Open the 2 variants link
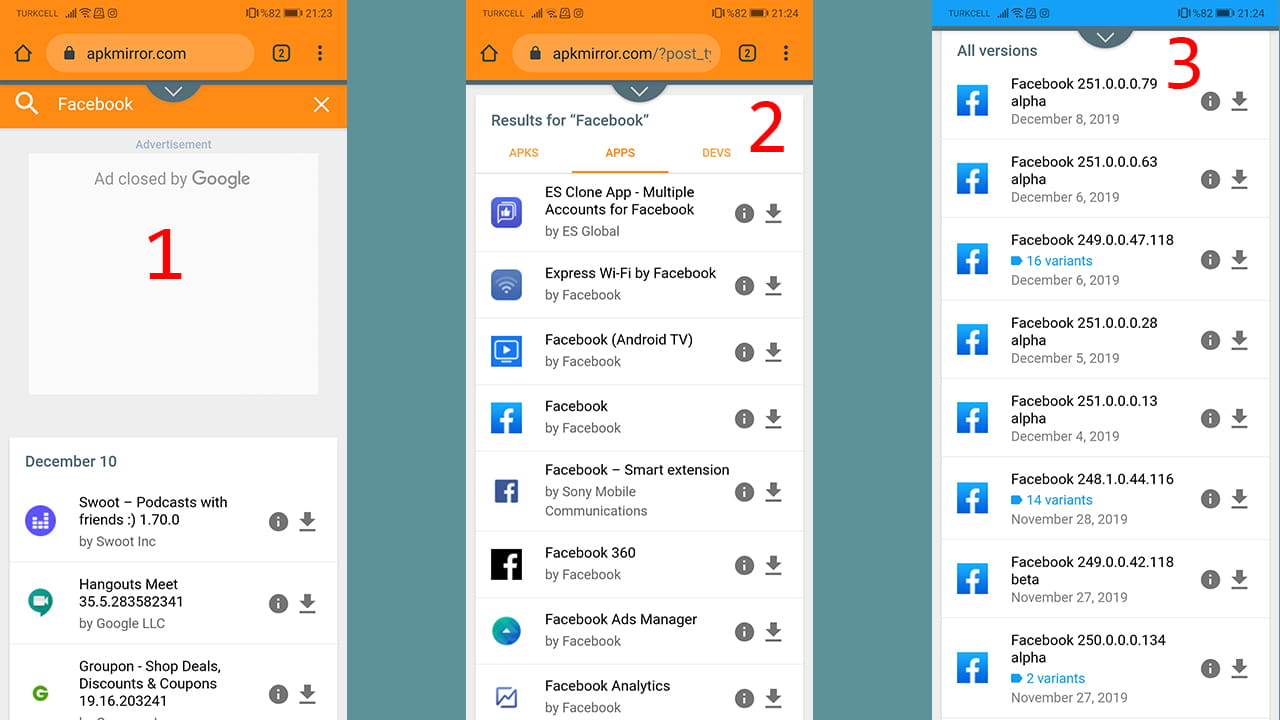This screenshot has height=720, width=1280. 1048,678
